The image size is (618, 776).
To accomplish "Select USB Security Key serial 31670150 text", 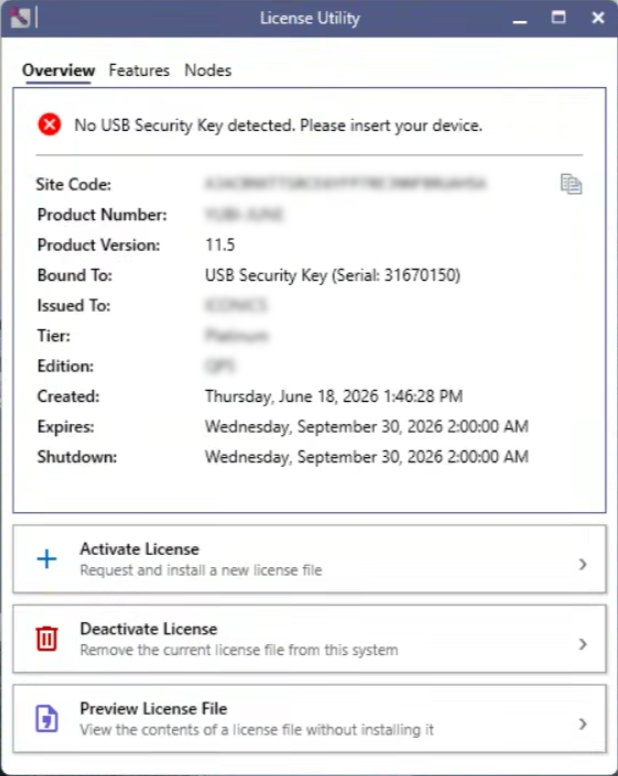I will 333,275.
